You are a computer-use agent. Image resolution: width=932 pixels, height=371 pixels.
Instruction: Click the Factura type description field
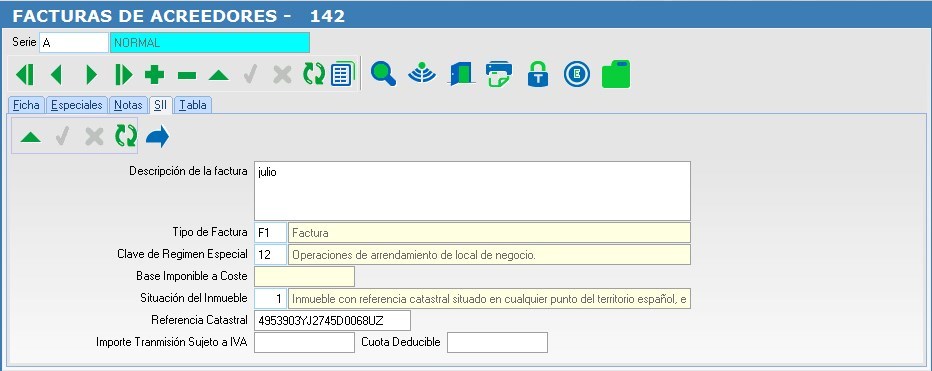coord(489,232)
